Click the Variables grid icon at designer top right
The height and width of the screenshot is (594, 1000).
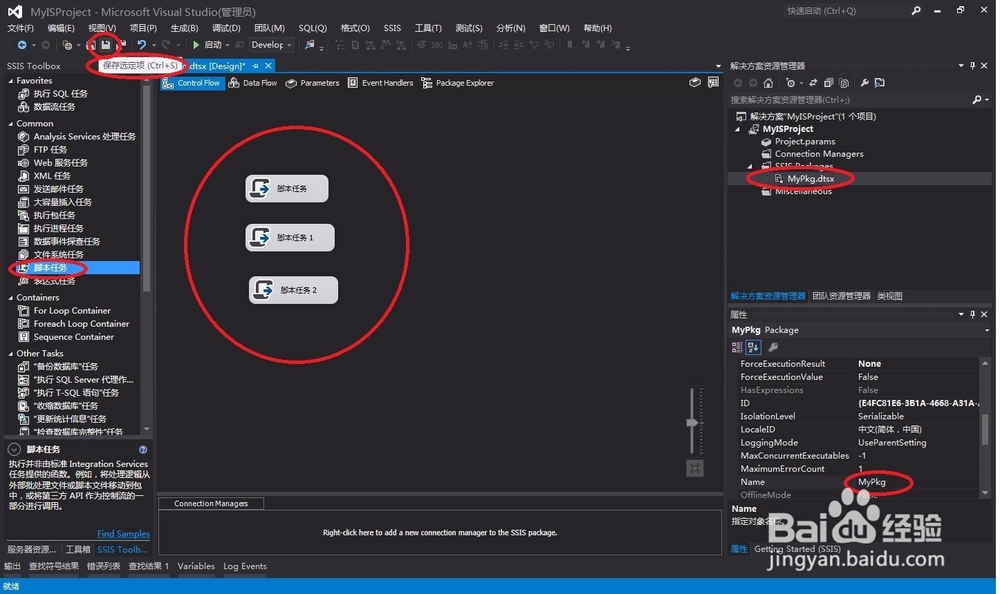(x=713, y=82)
